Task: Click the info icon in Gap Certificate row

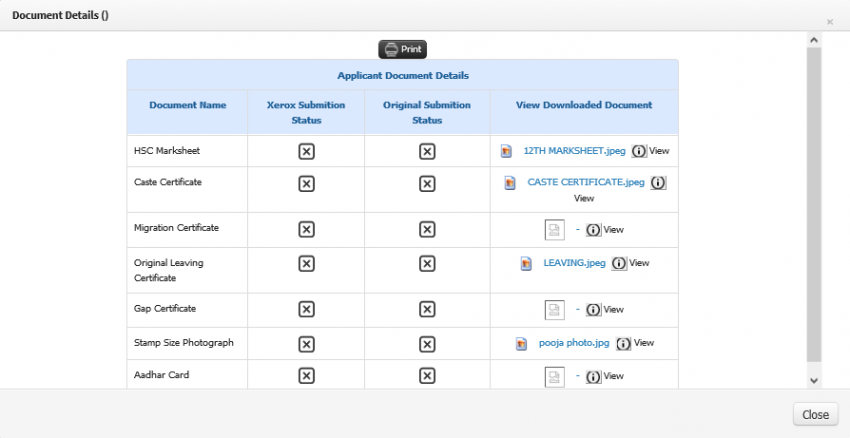Action: coord(594,310)
